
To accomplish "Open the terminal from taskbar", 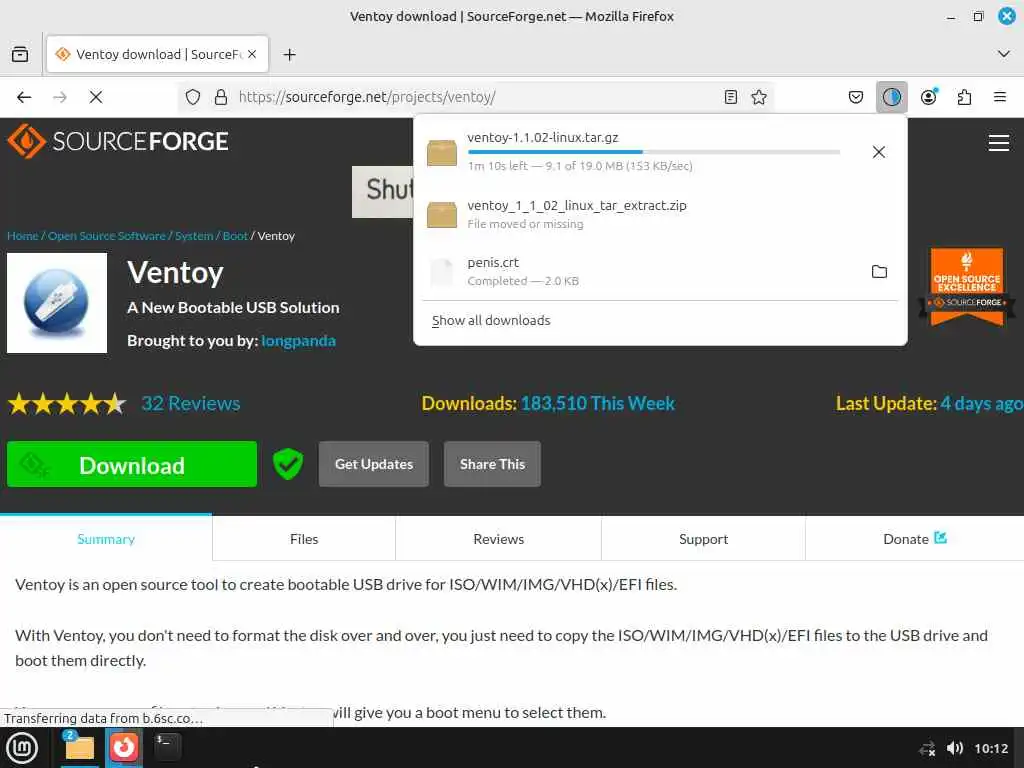I will [167, 748].
